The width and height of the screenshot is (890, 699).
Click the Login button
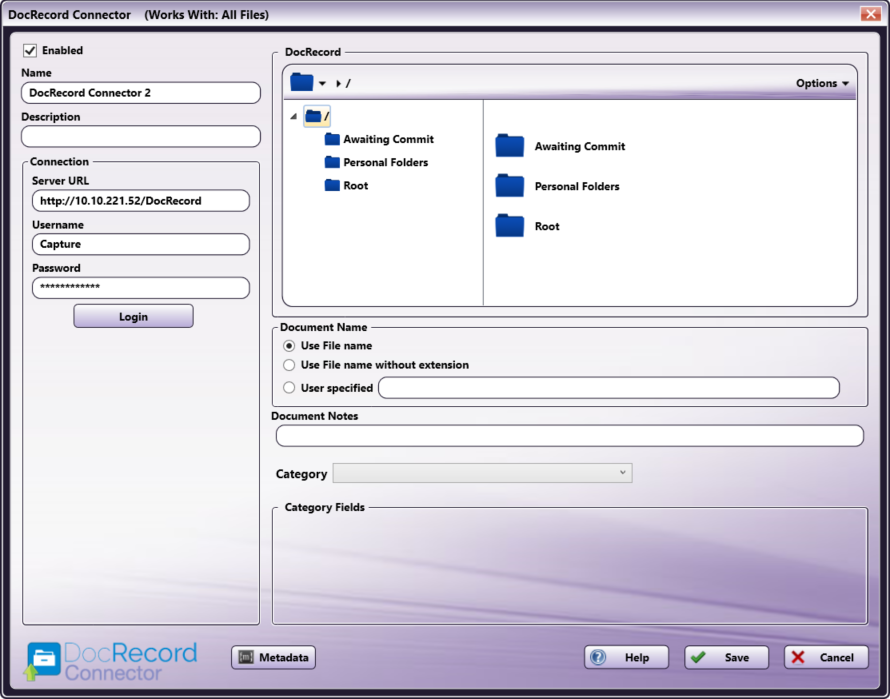point(133,316)
